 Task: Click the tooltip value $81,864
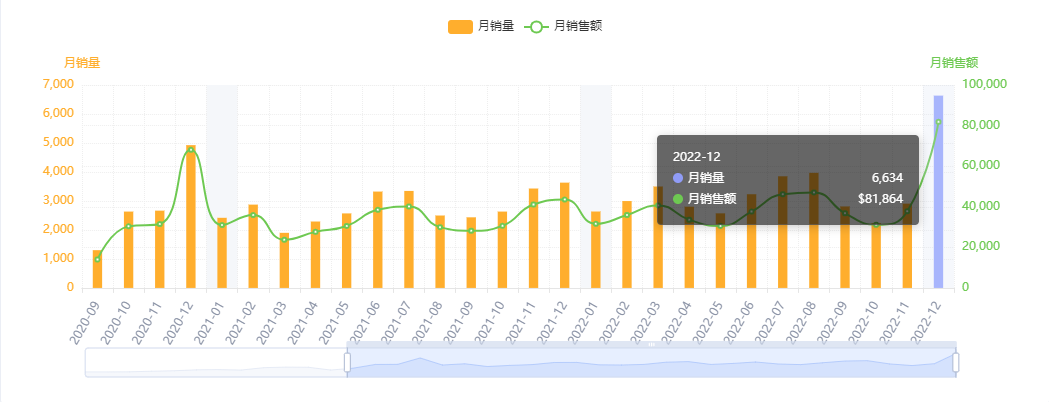pyautogui.click(x=880, y=199)
